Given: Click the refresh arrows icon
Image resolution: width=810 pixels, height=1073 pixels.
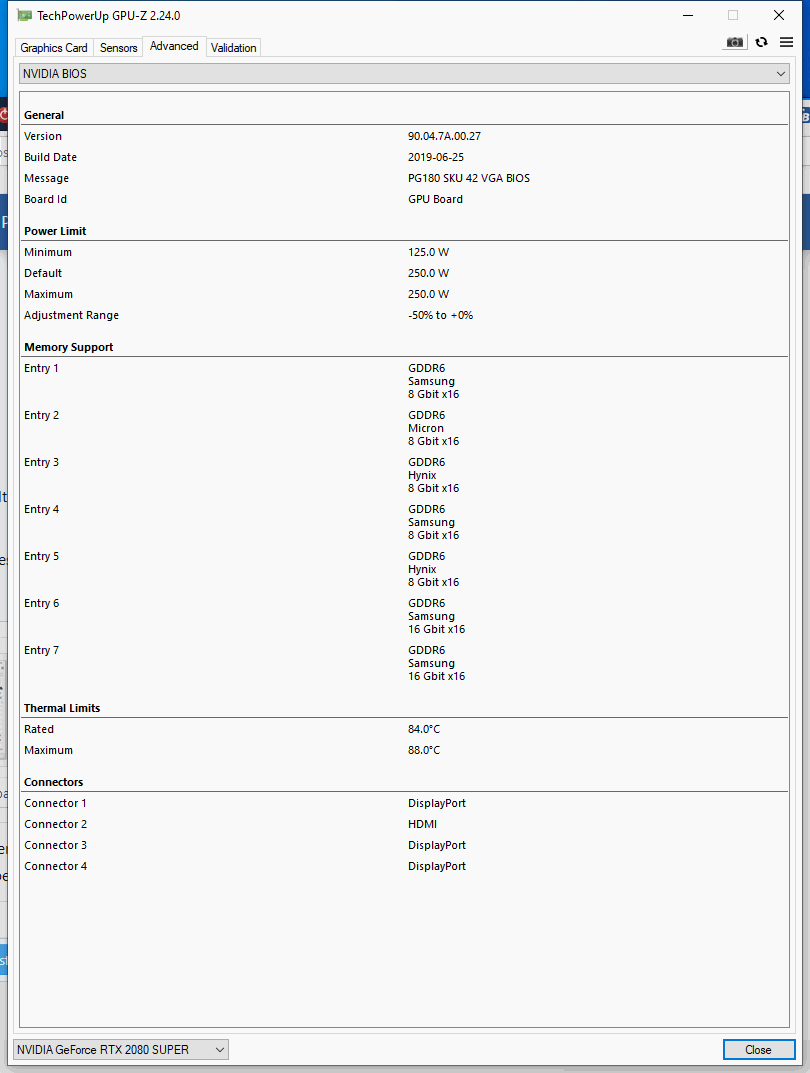Looking at the screenshot, I should pos(761,42).
